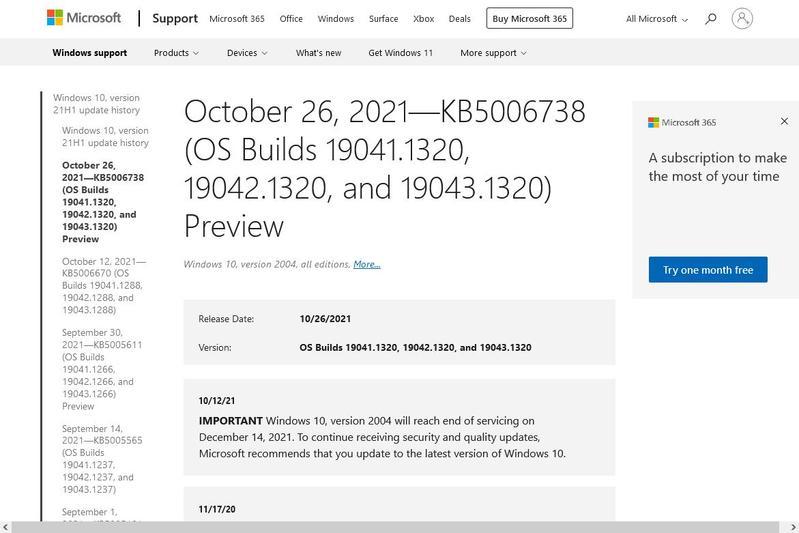Open the Get Windows 11 link
799x533 pixels.
(401, 53)
